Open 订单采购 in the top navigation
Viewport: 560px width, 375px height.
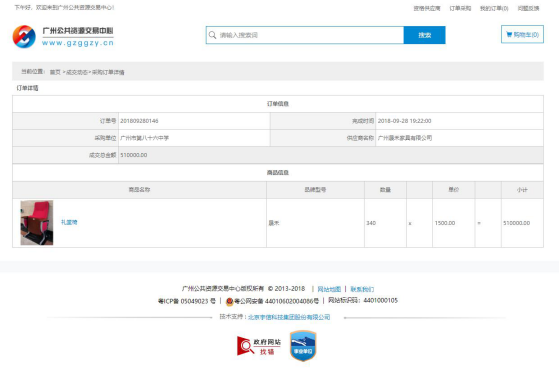pos(460,8)
